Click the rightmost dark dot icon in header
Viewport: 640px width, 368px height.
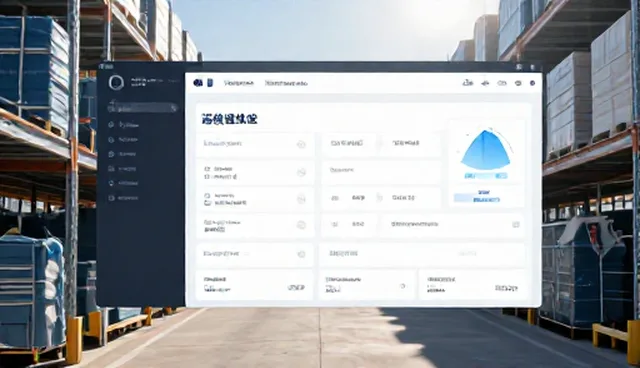point(532,83)
